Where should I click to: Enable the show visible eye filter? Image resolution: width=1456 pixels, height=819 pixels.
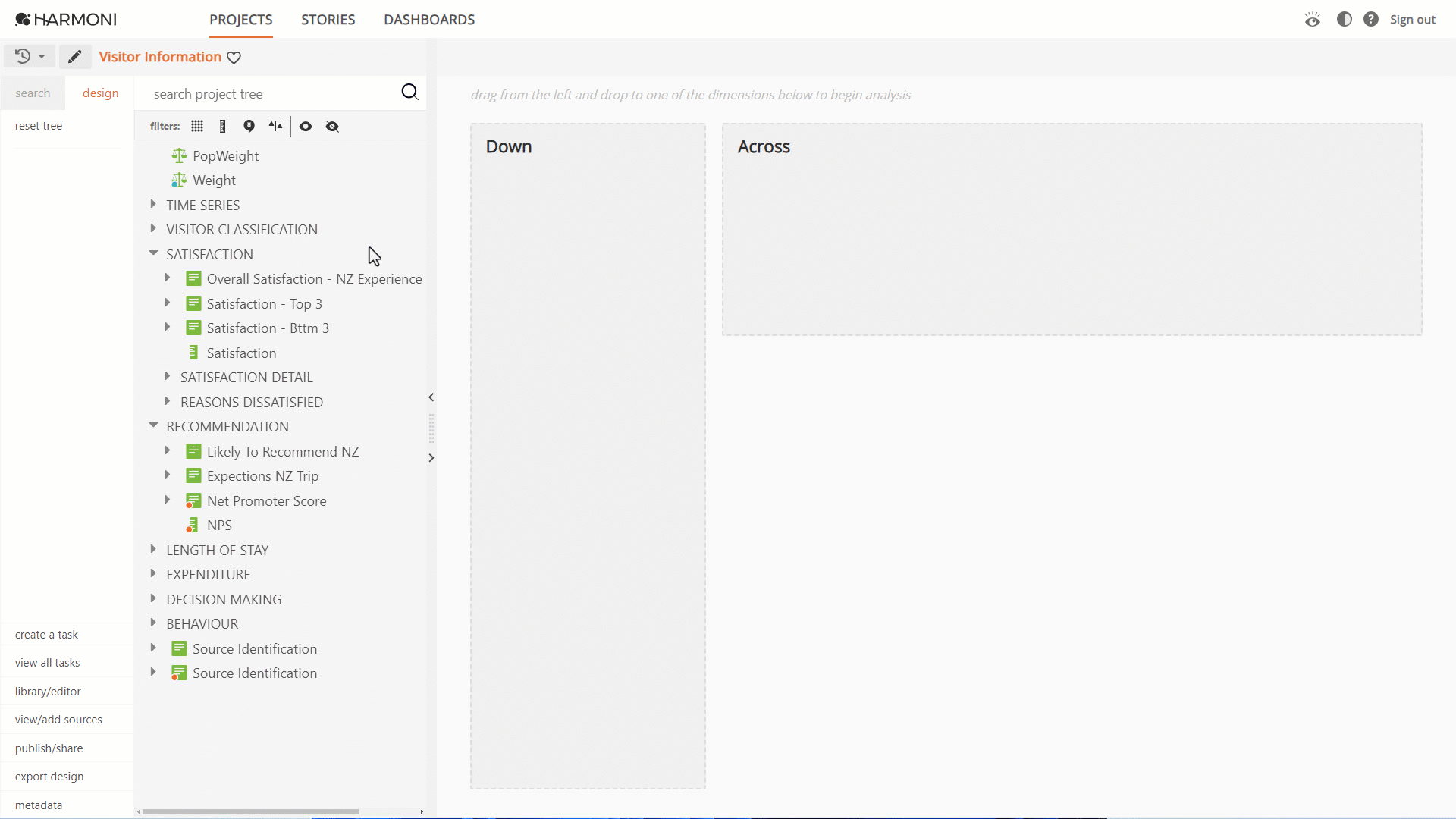pyautogui.click(x=306, y=127)
